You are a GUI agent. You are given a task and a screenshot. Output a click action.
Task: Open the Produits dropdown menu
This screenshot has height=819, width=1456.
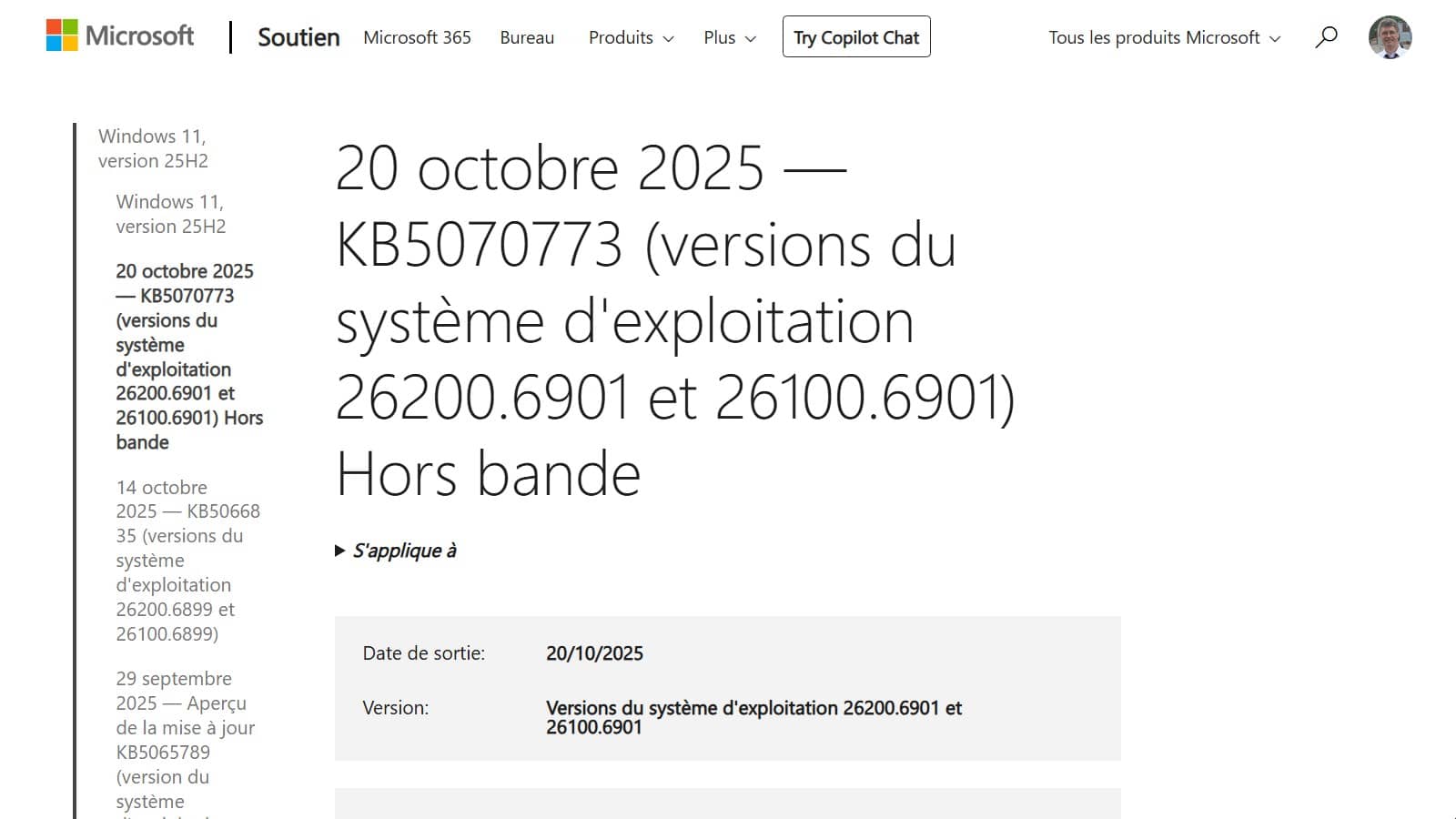631,37
